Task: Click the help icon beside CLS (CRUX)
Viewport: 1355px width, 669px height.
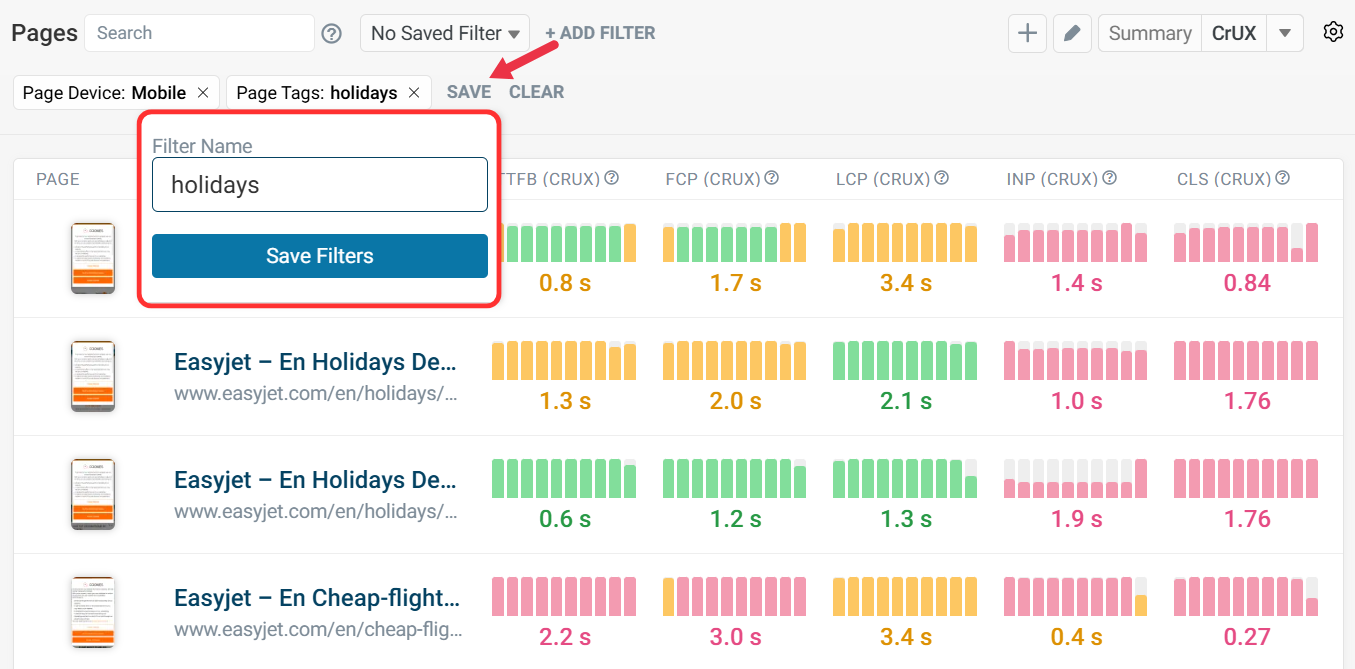Action: 1283,178
